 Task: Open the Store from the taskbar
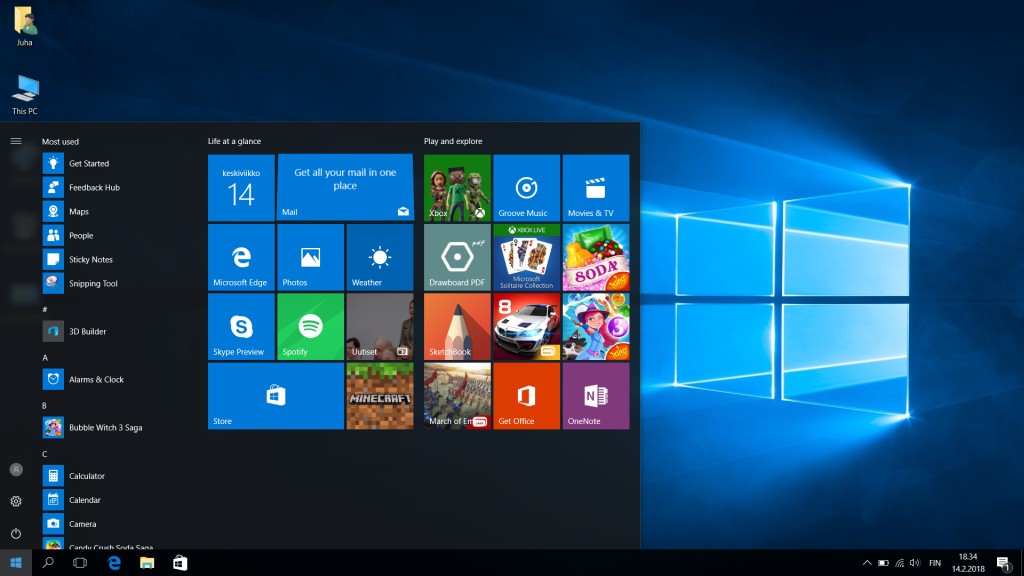tap(180, 563)
